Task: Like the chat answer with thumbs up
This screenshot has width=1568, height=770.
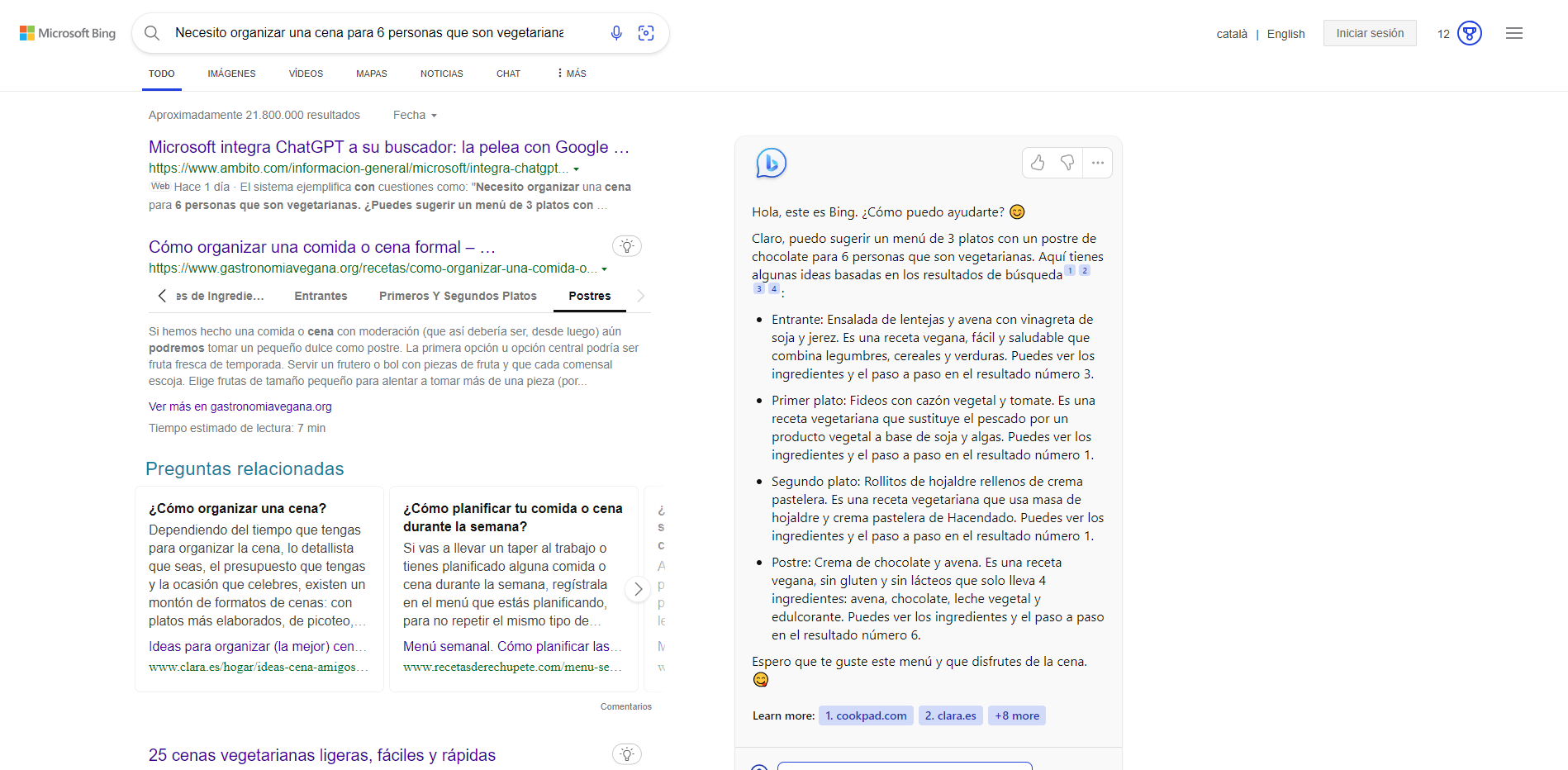Action: [x=1038, y=163]
